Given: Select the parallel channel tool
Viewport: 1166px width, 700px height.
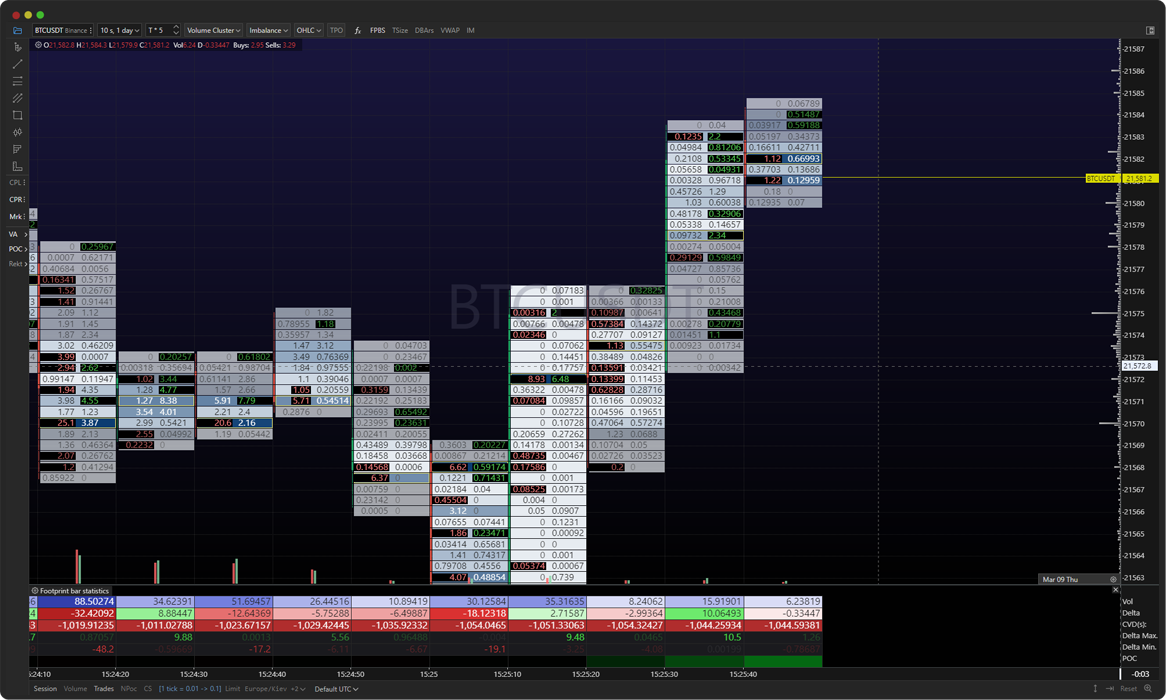Looking at the screenshot, I should tap(15, 98).
